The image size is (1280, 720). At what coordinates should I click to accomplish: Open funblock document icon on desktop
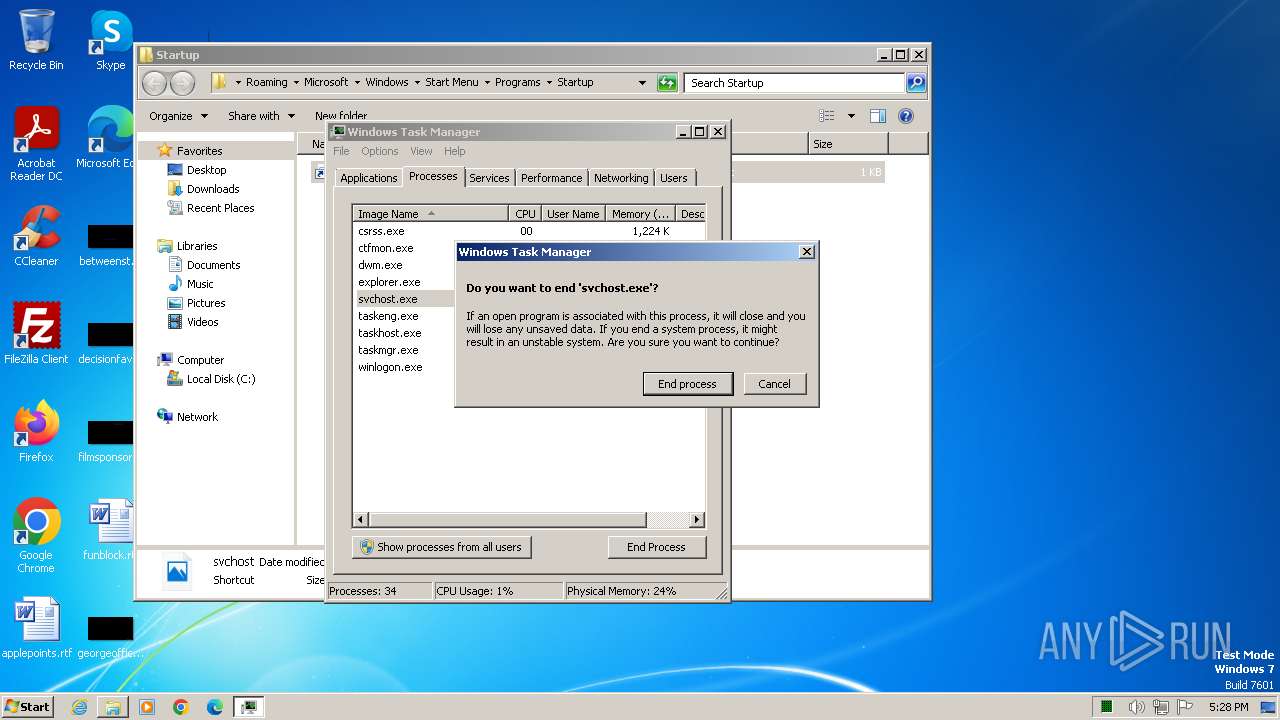tap(110, 530)
